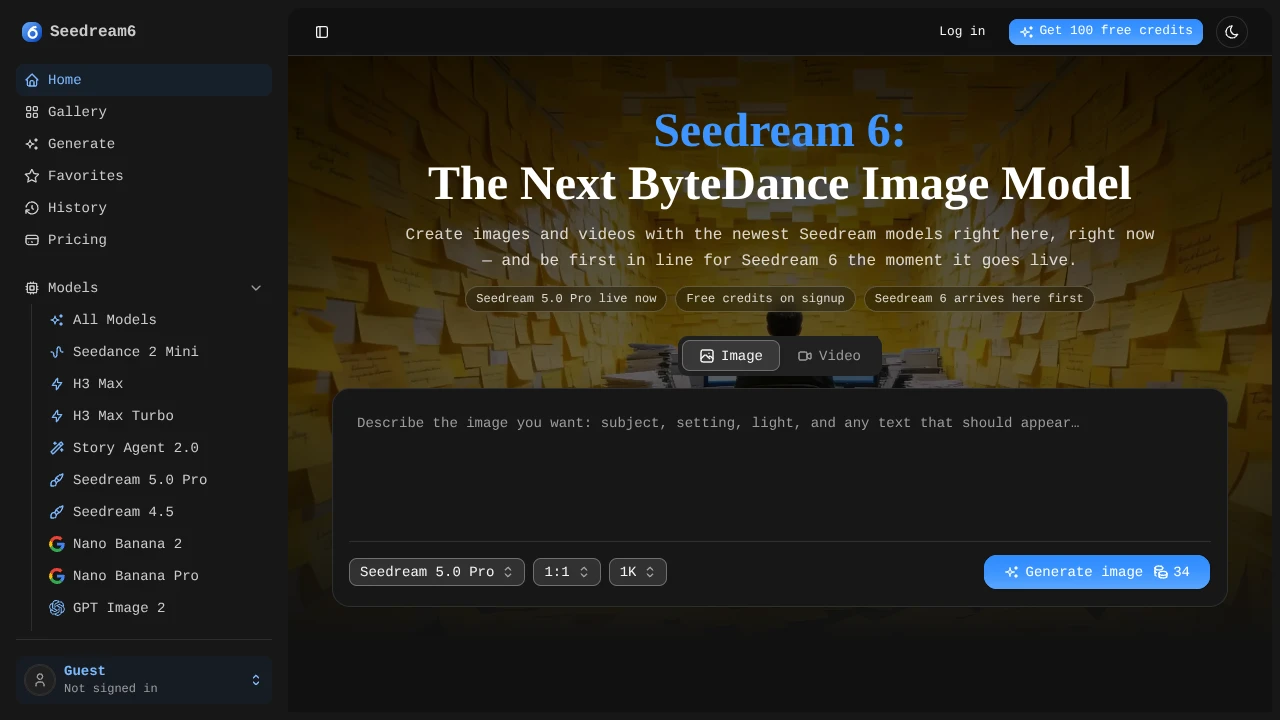This screenshot has height=720, width=1280.
Task: Open the Seedream 5.0 Pro model dropdown
Action: coord(437,572)
